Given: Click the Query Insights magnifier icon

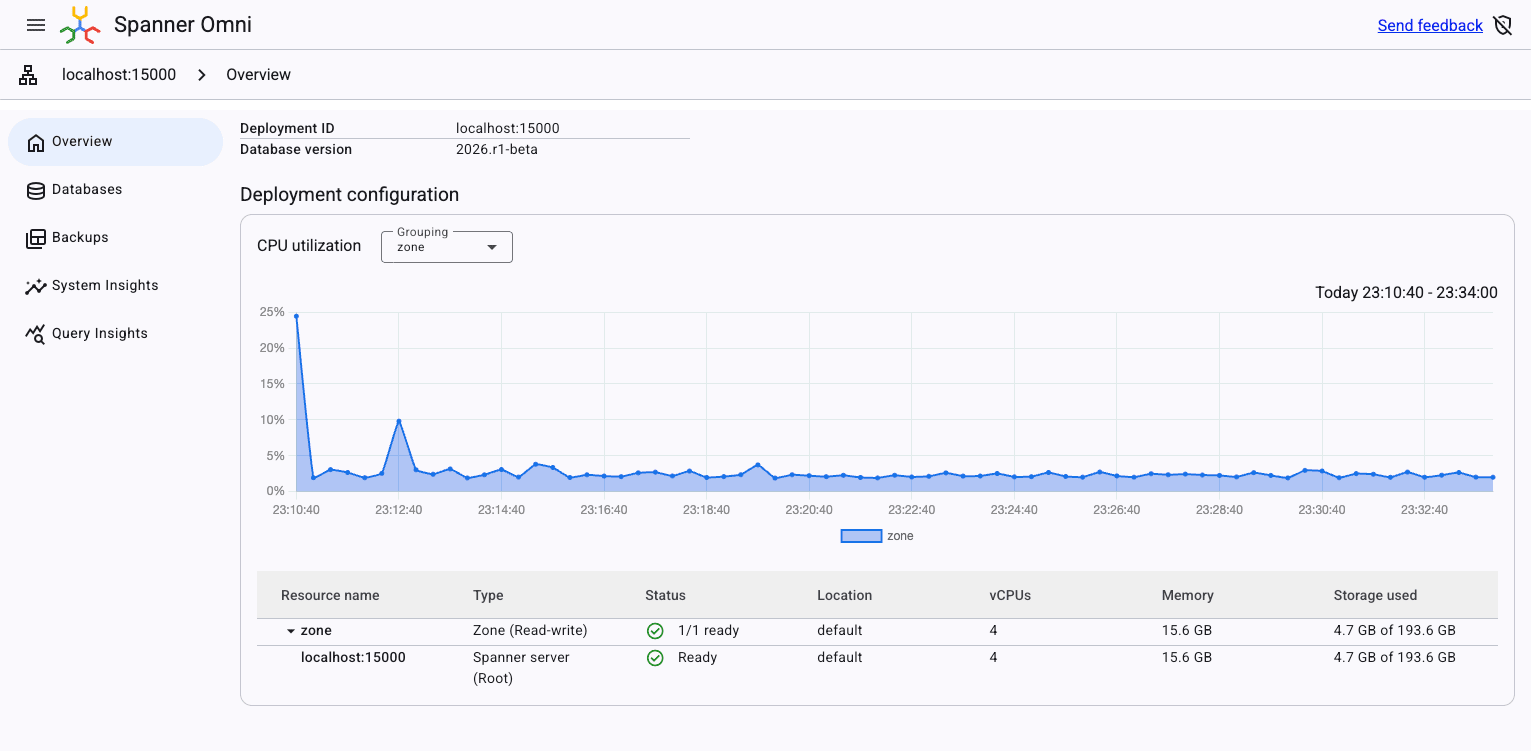Looking at the screenshot, I should [x=36, y=334].
